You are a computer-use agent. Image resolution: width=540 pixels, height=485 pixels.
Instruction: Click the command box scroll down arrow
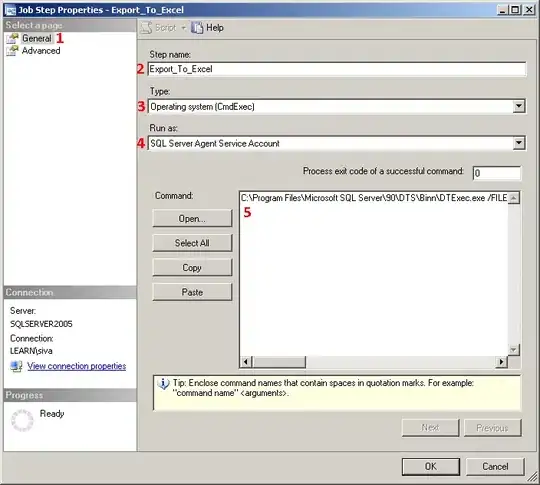pos(513,350)
